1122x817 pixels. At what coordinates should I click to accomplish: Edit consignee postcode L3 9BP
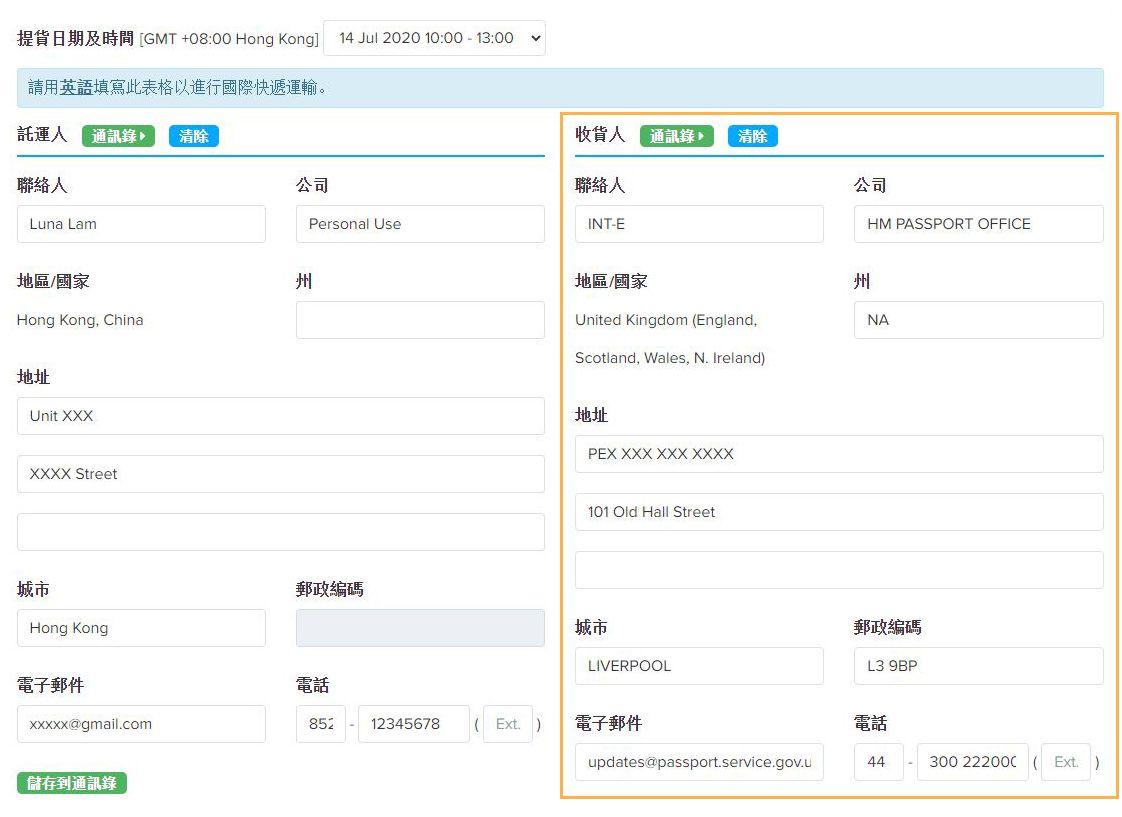click(x=978, y=666)
